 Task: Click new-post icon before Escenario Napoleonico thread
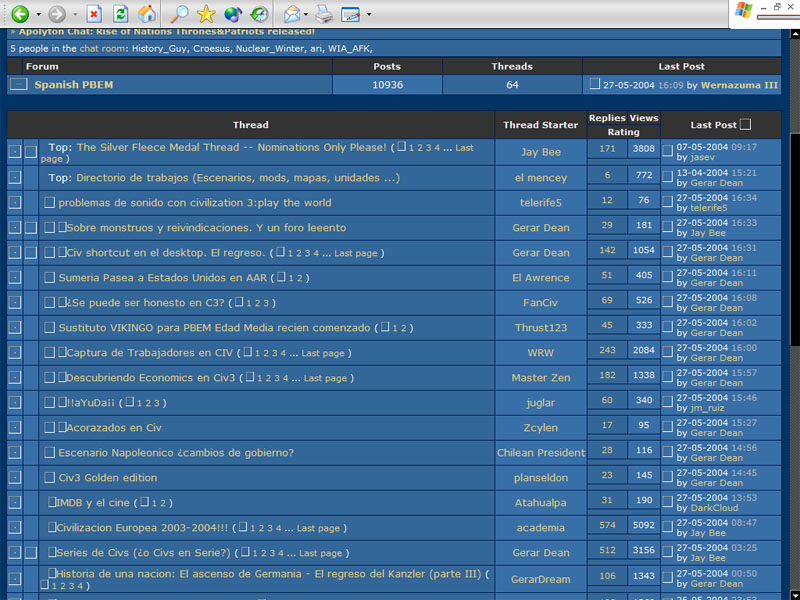[x=49, y=453]
